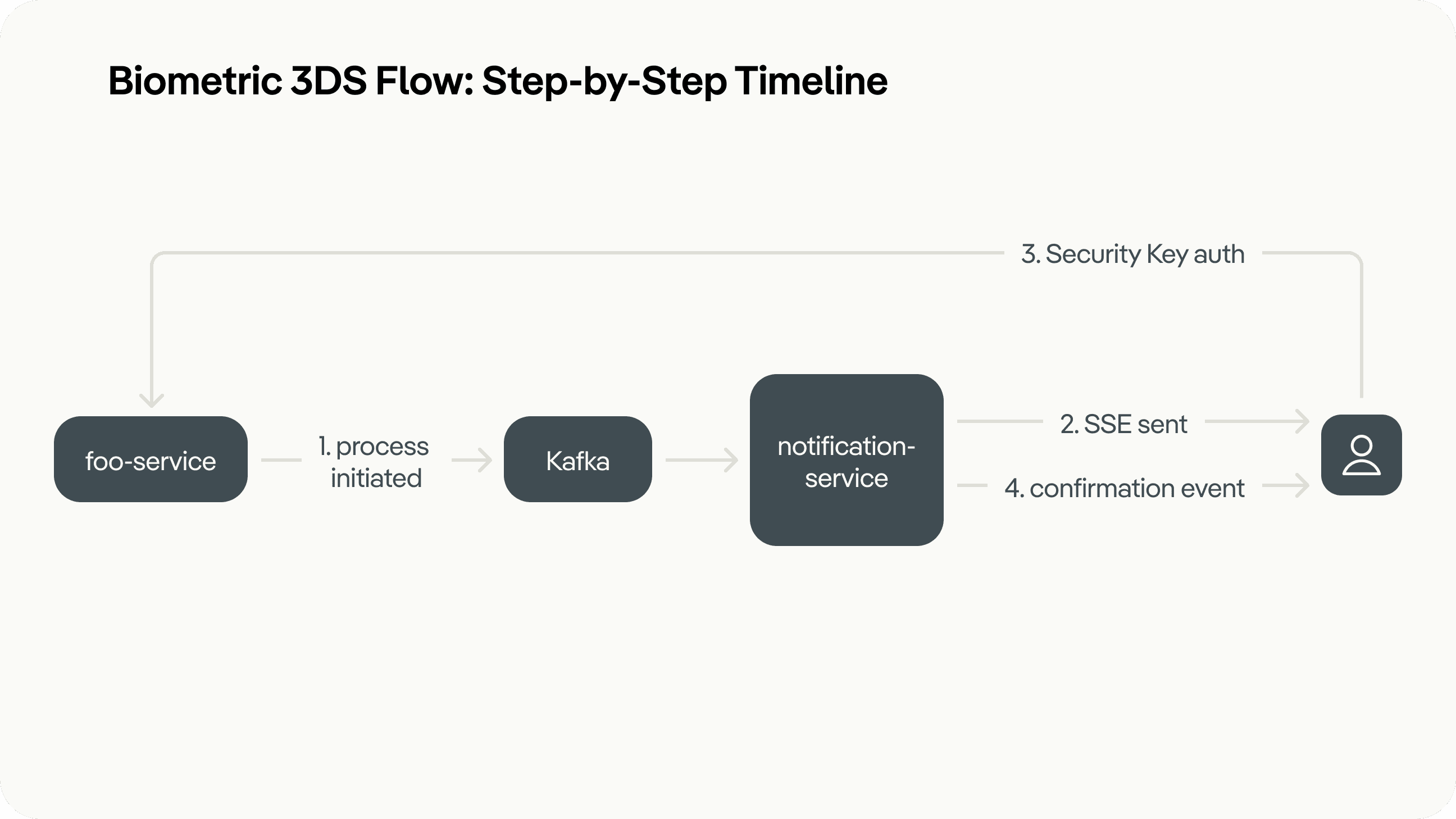Click the top-right corner of the auth connector
Screen dimensions: 1456x819
pos(1358,257)
